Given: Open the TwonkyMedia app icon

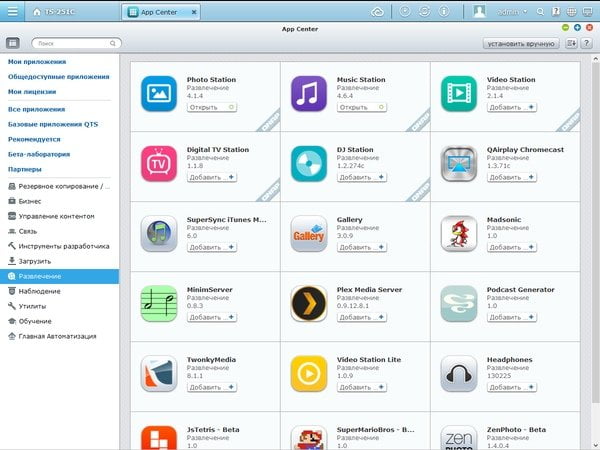Looking at the screenshot, I should click(x=159, y=374).
